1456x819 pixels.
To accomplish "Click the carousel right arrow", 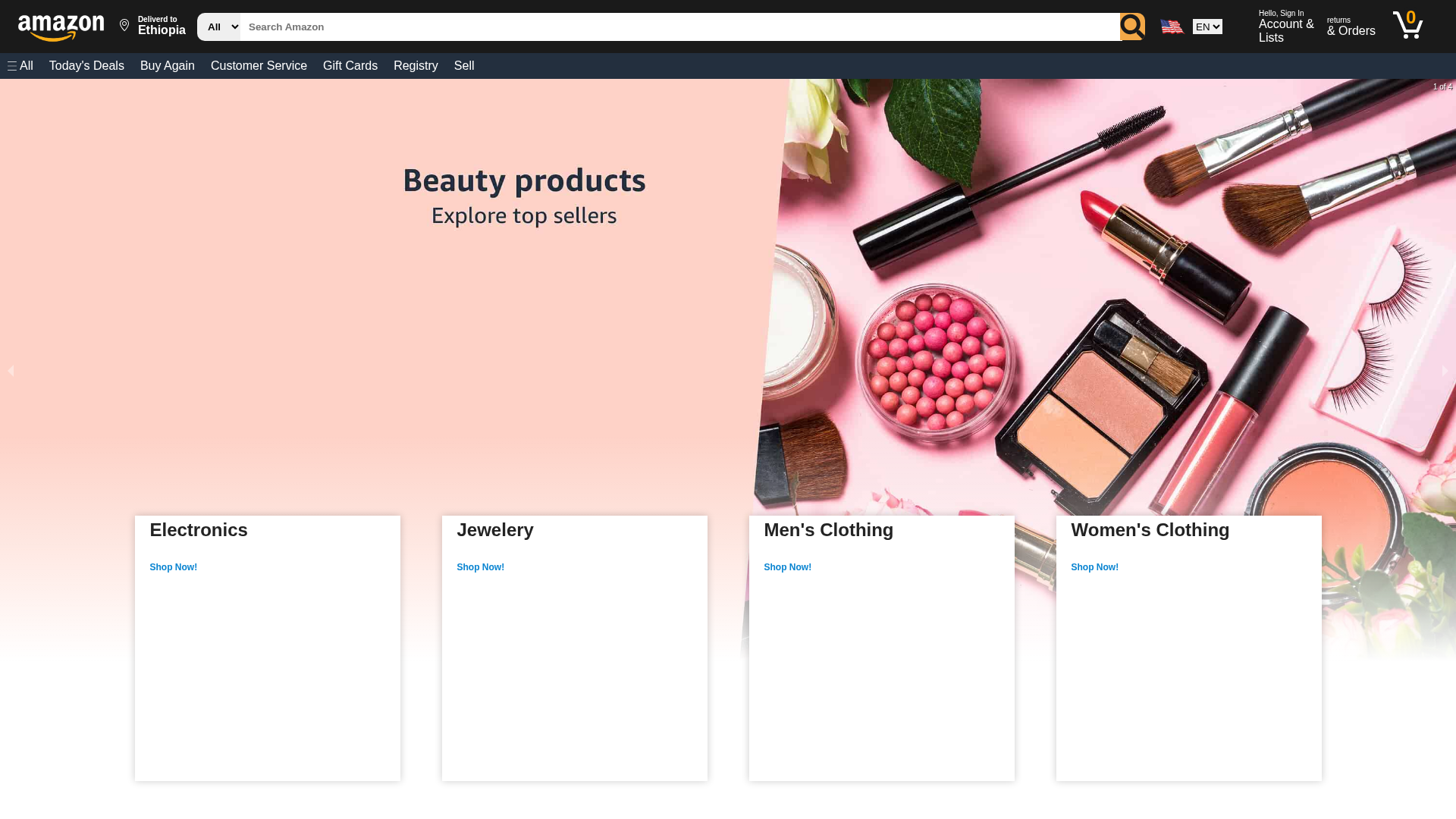I will coord(1445,370).
